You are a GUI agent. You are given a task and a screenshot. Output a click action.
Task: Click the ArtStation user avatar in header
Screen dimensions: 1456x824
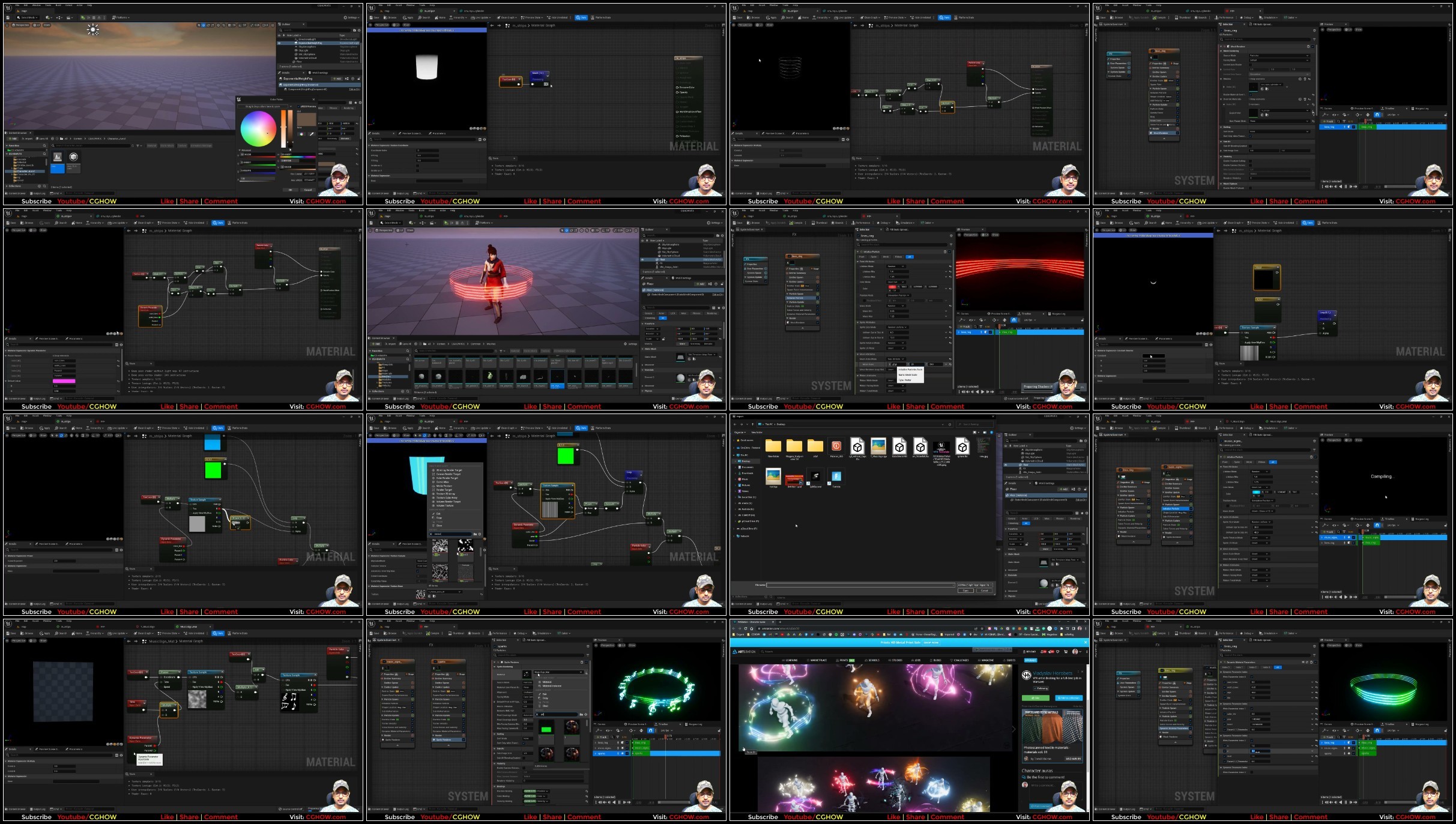click(1075, 652)
